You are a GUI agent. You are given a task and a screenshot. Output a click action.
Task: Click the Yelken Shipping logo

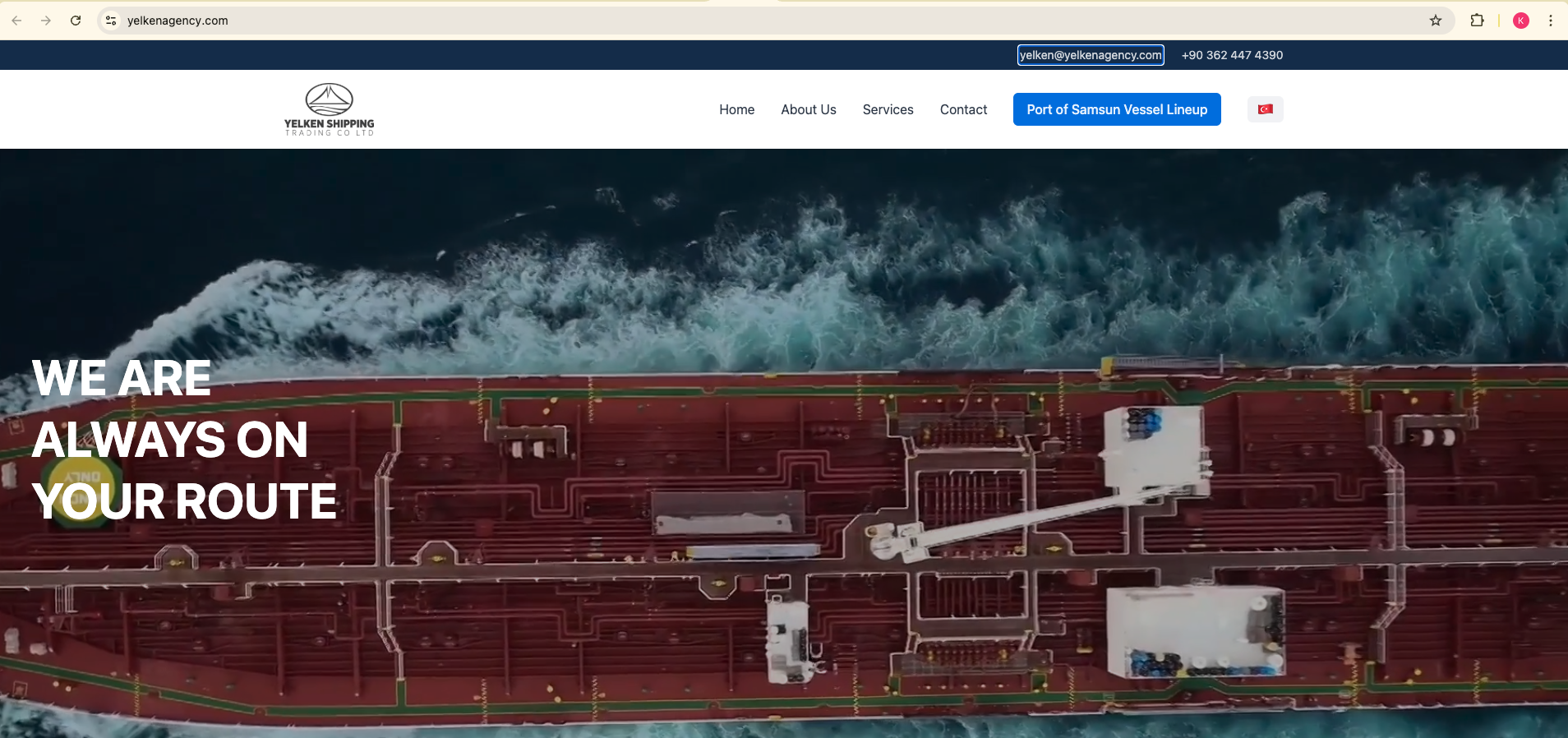coord(330,109)
